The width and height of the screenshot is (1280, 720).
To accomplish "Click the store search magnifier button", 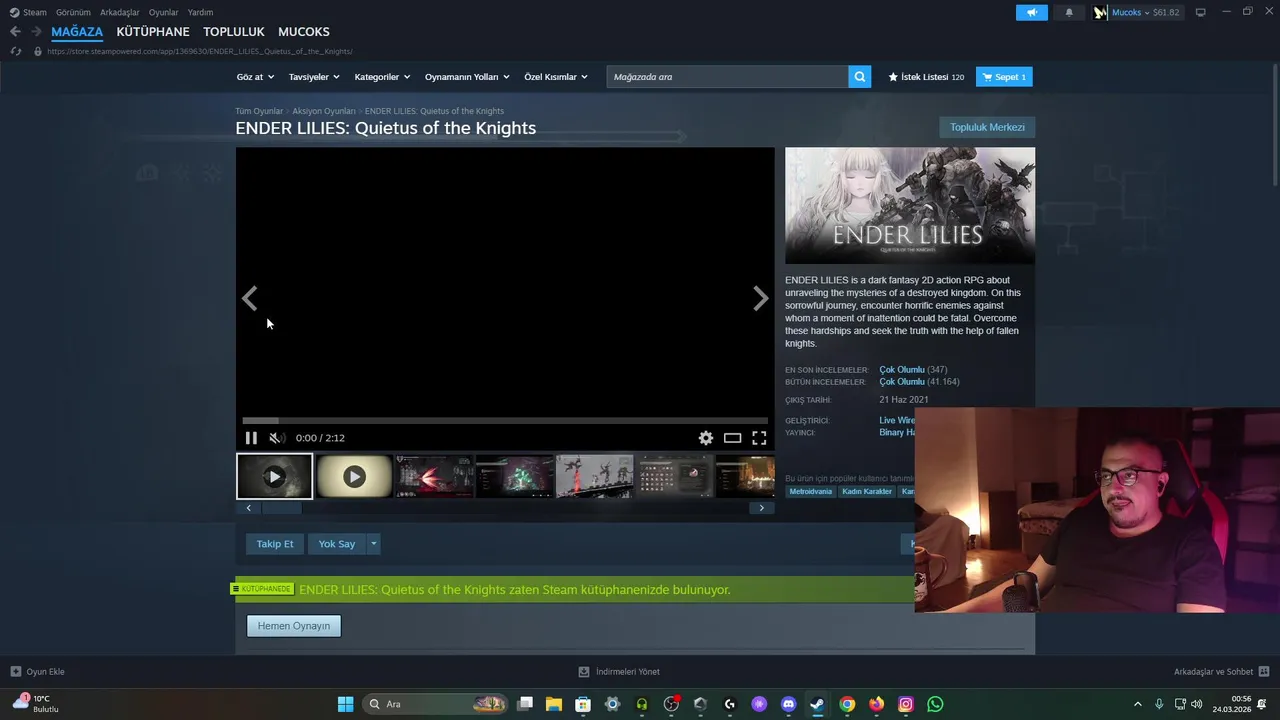I will (x=860, y=77).
